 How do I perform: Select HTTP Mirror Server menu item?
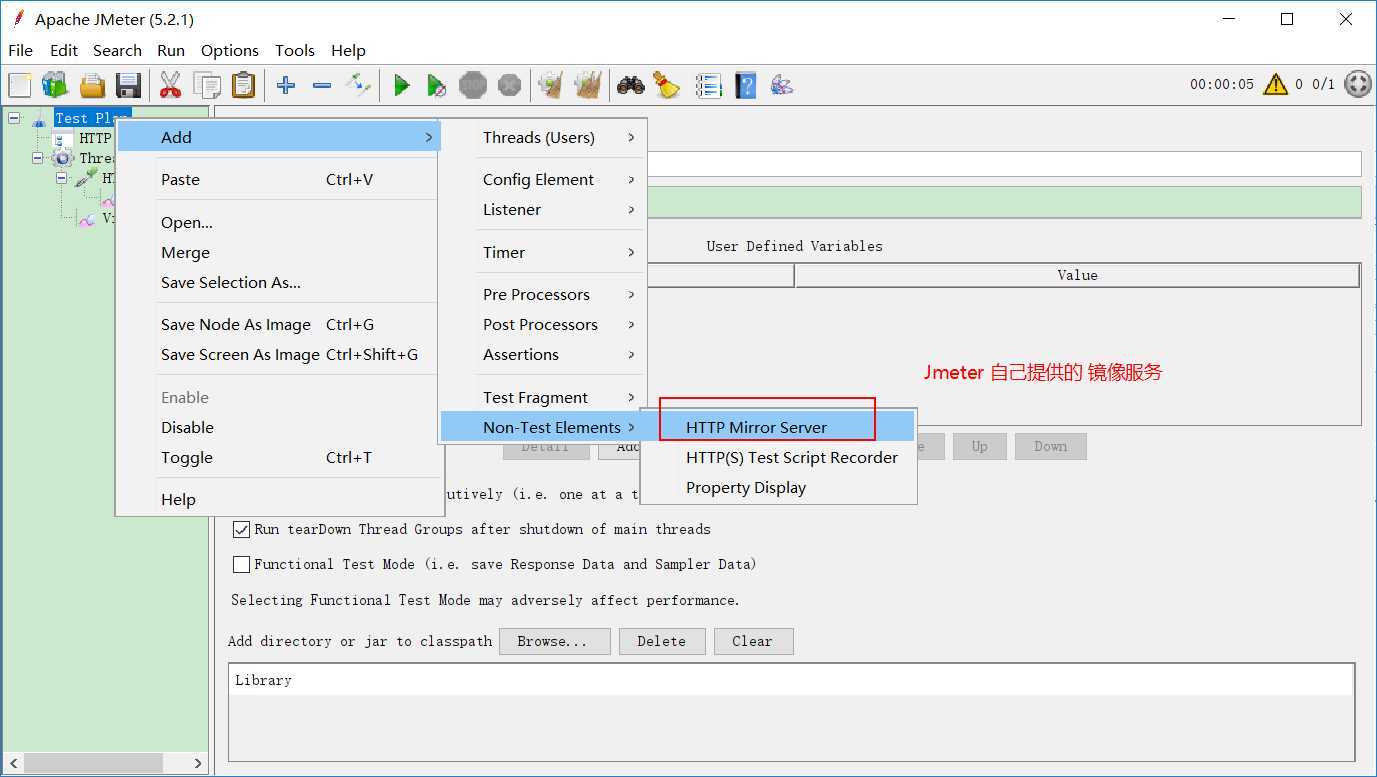[778, 427]
